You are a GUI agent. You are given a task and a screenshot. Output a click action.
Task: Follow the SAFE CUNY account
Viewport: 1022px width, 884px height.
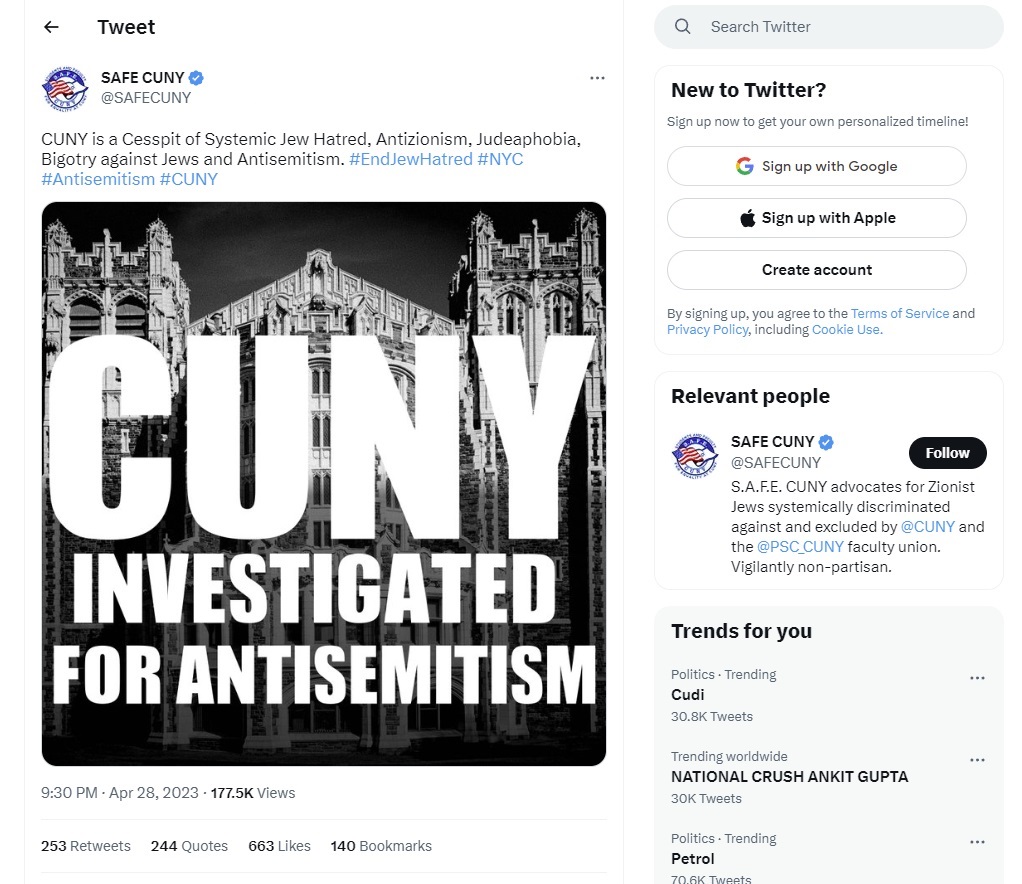[x=947, y=453]
